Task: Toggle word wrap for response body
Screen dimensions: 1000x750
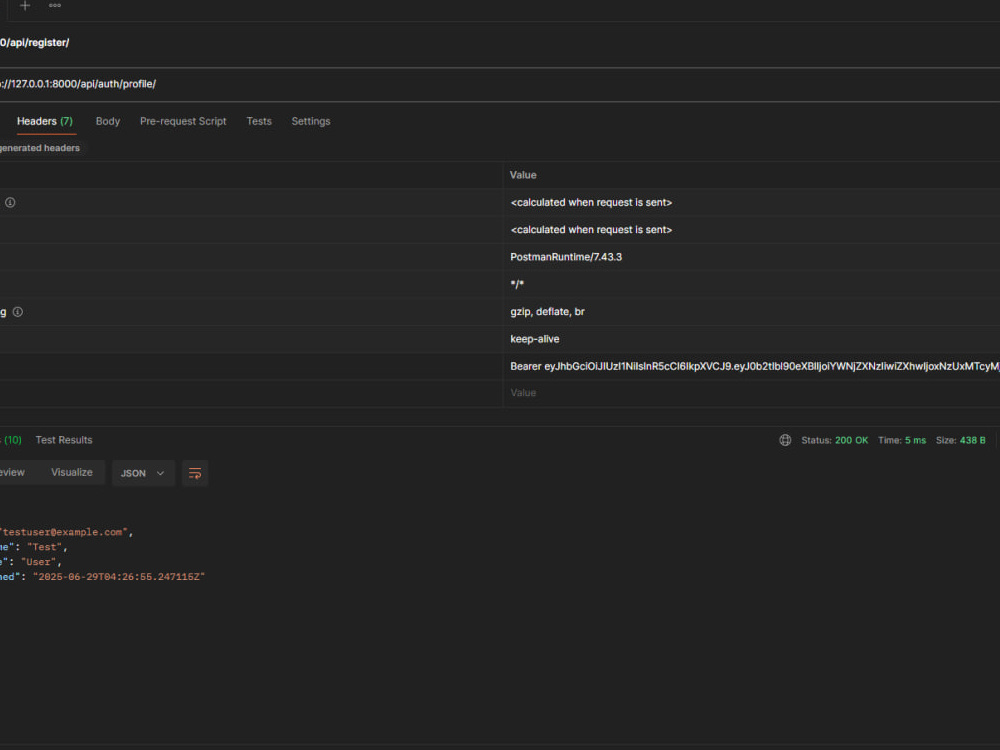Action: coord(195,473)
